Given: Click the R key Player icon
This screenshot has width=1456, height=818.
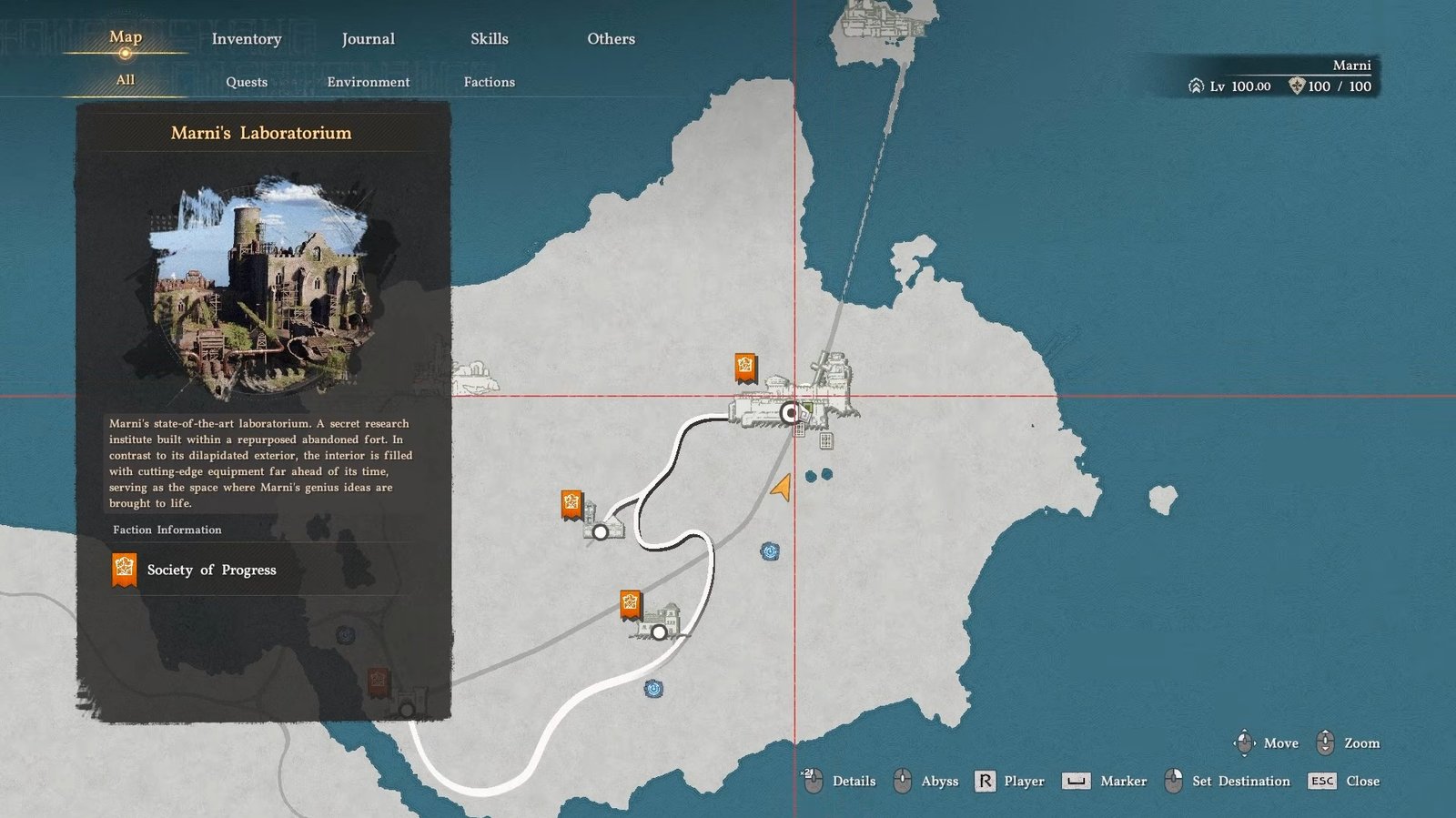Looking at the screenshot, I should (985, 781).
